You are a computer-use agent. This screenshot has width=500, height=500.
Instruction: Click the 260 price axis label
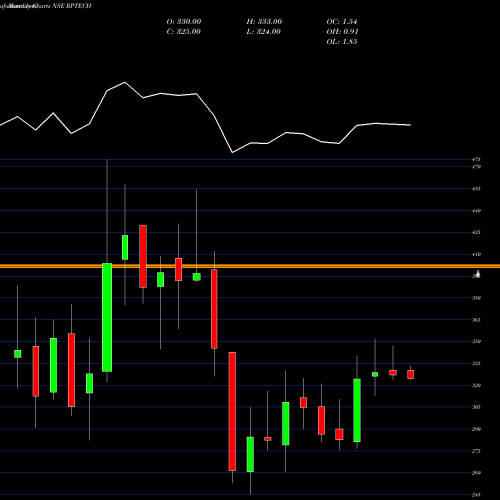pyautogui.click(x=476, y=473)
